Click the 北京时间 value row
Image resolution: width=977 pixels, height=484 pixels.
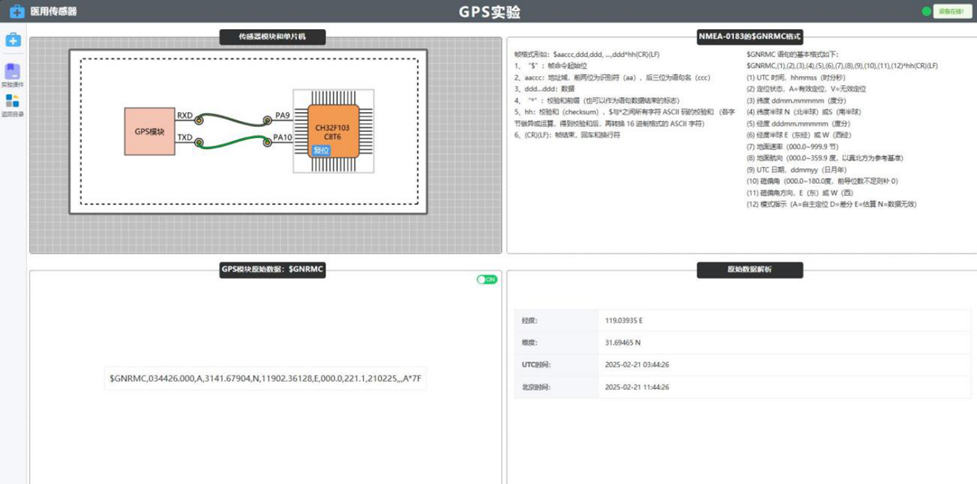pos(740,387)
